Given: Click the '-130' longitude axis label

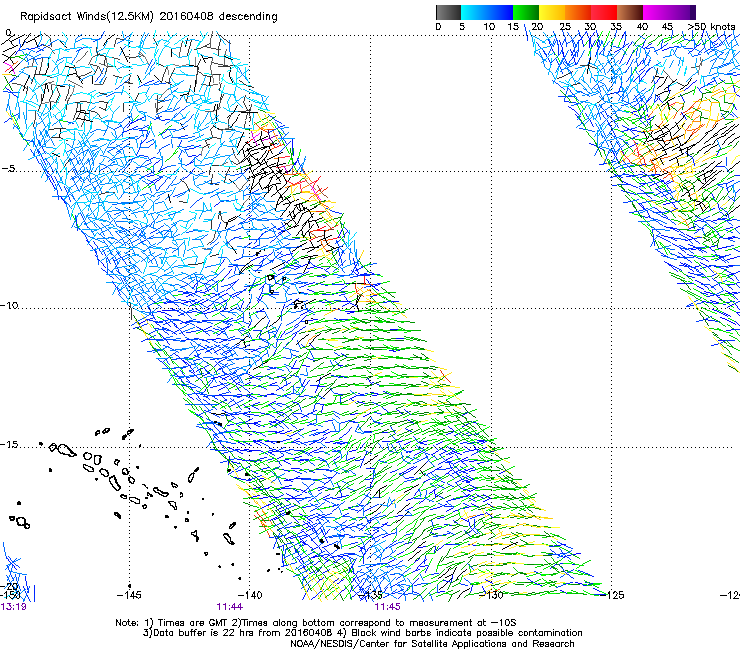Looking at the screenshot, I should 491,595.
